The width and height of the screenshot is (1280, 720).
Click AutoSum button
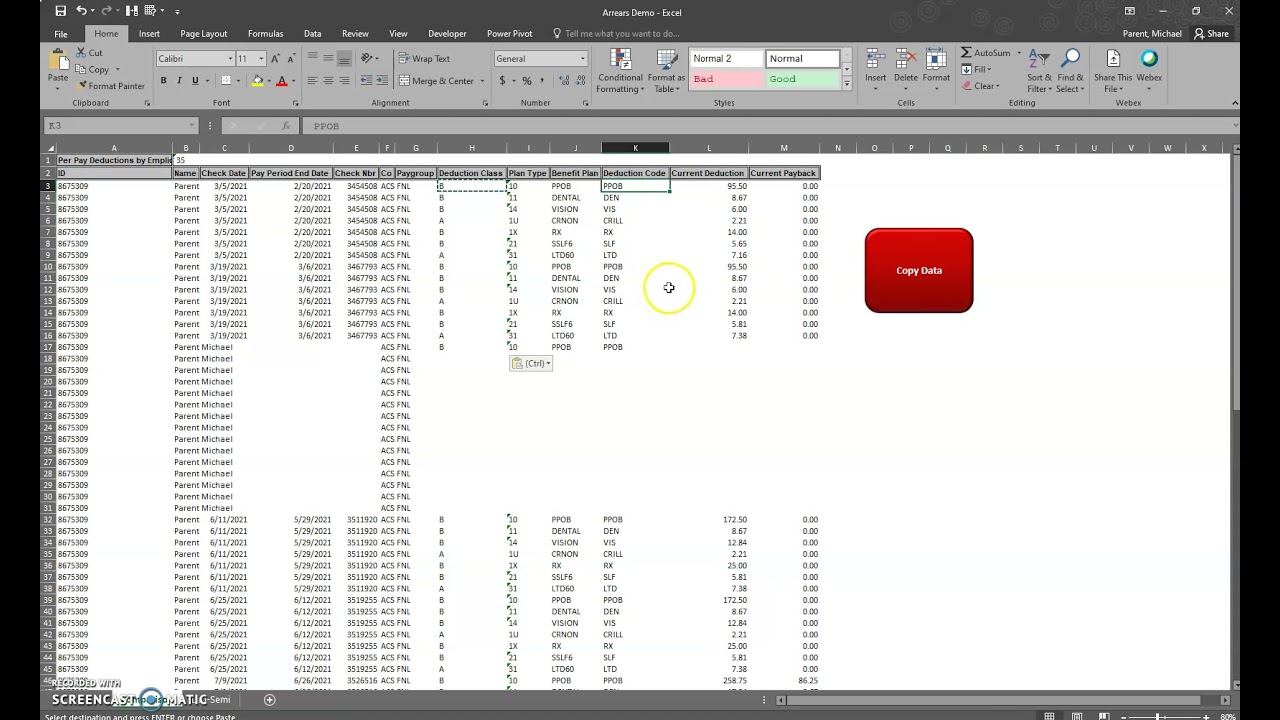[x=986, y=53]
